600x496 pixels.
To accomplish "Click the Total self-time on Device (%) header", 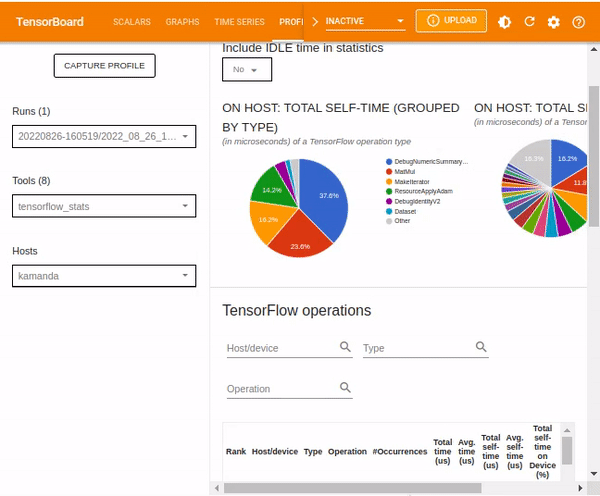I will click(543, 452).
